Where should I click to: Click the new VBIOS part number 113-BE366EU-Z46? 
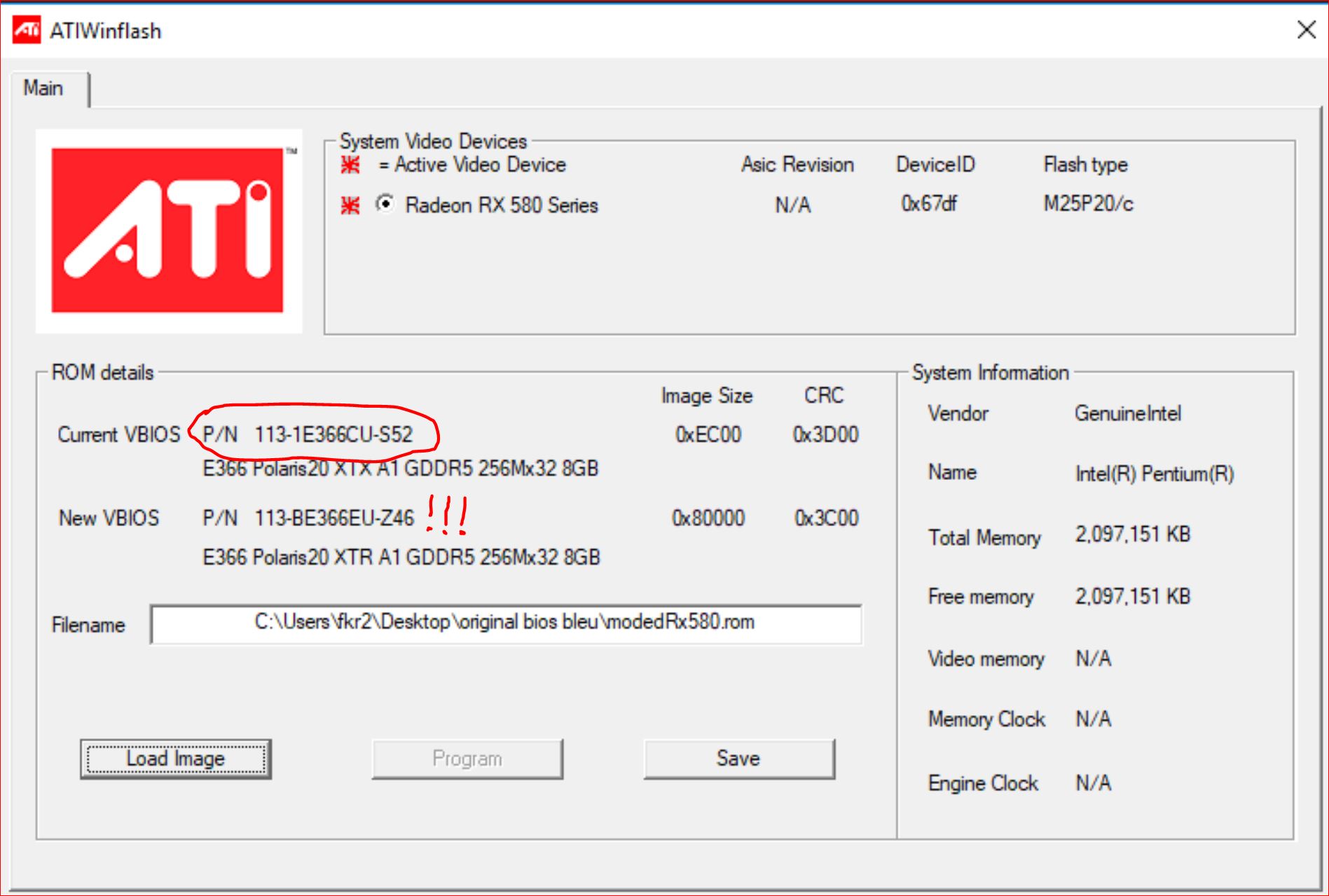click(334, 518)
